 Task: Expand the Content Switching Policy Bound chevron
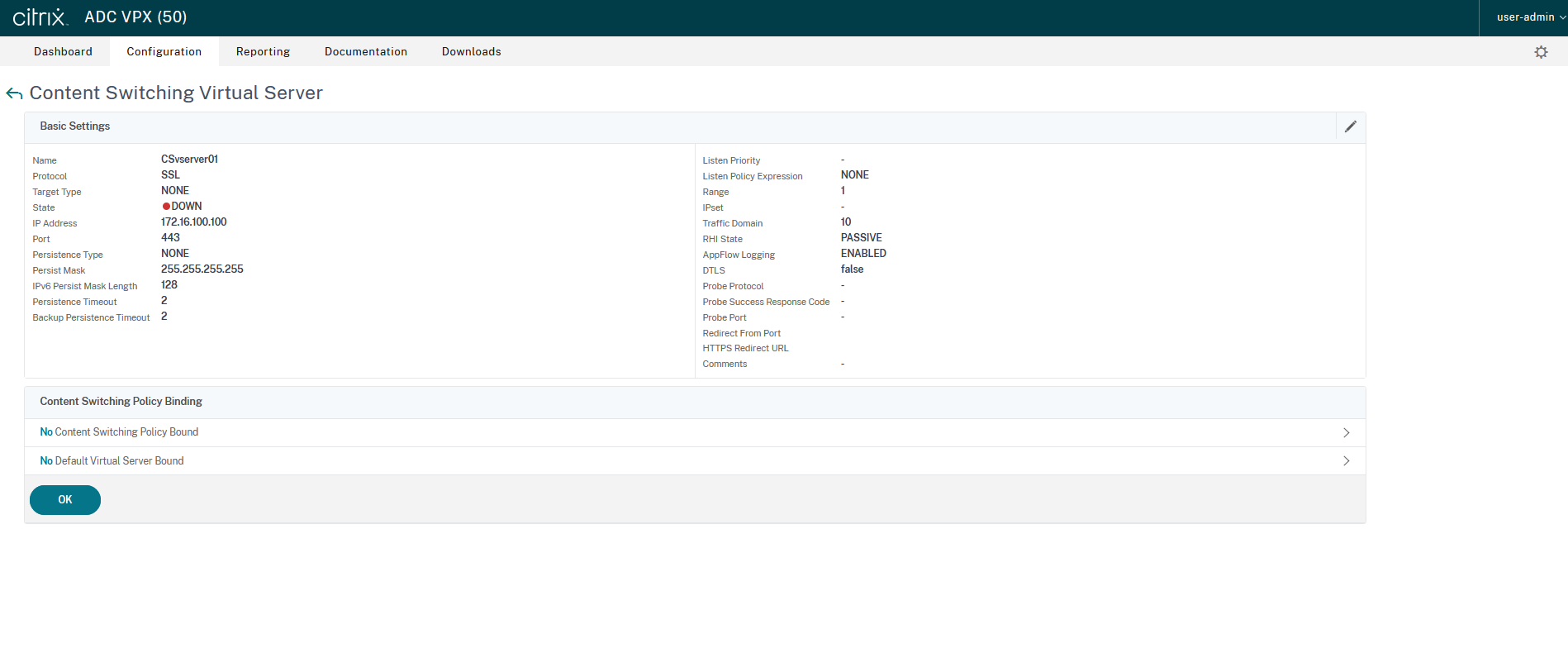(x=1346, y=433)
